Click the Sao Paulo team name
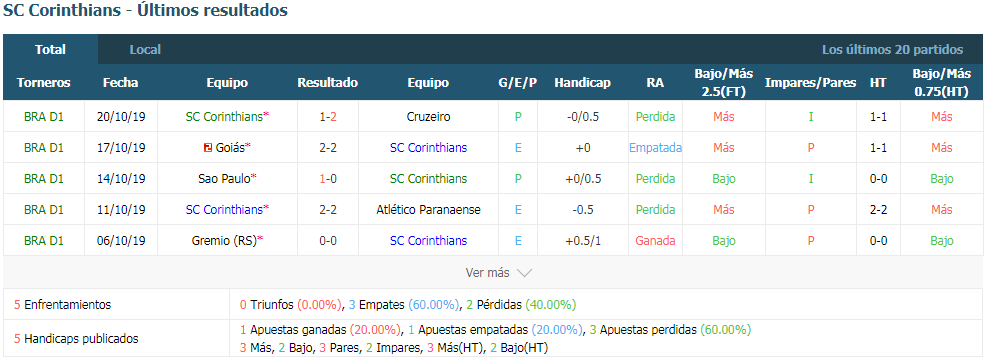This screenshot has height=364, width=984. tap(224, 179)
